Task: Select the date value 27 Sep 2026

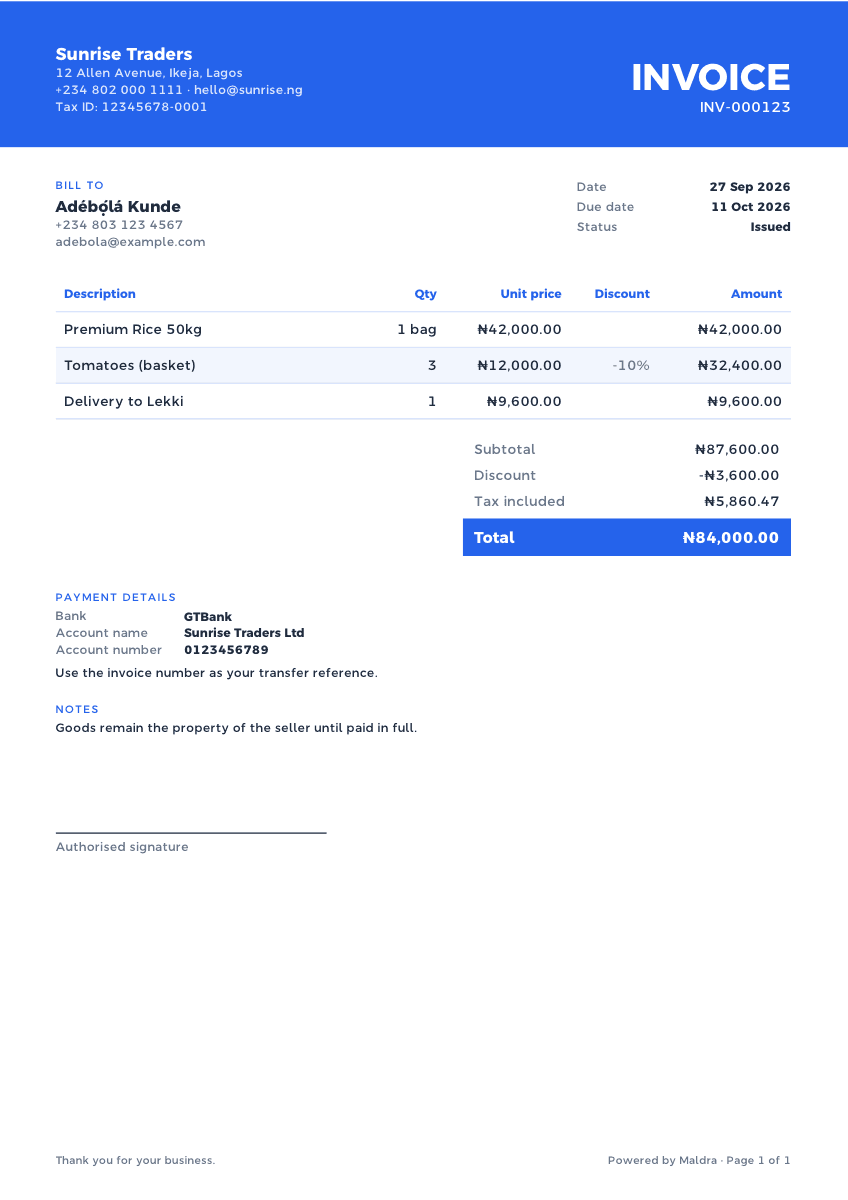Action: (x=750, y=187)
